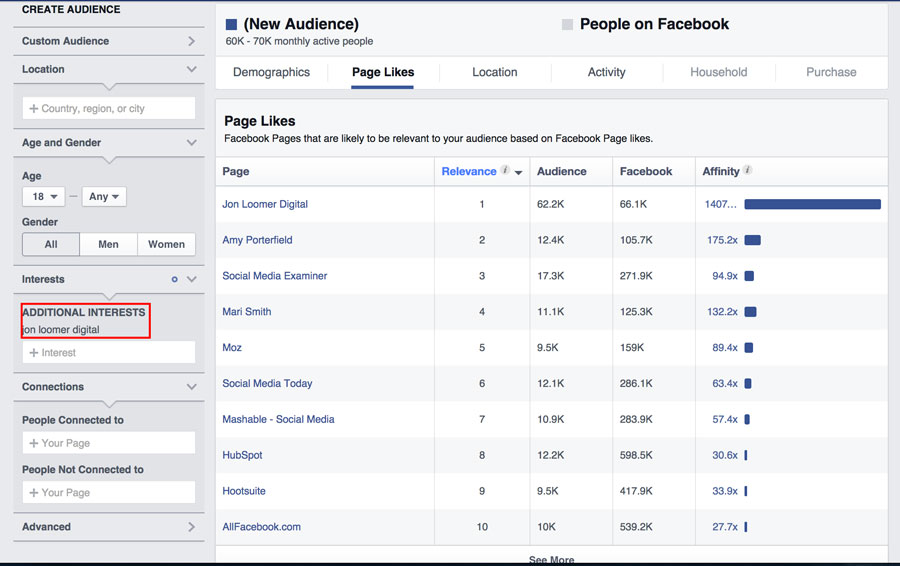The height and width of the screenshot is (566, 900).
Task: Click Your Page field under People Connected to
Action: point(108,443)
